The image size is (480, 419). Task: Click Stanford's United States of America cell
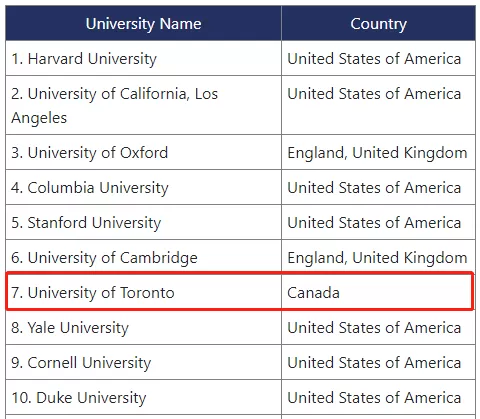point(378,222)
